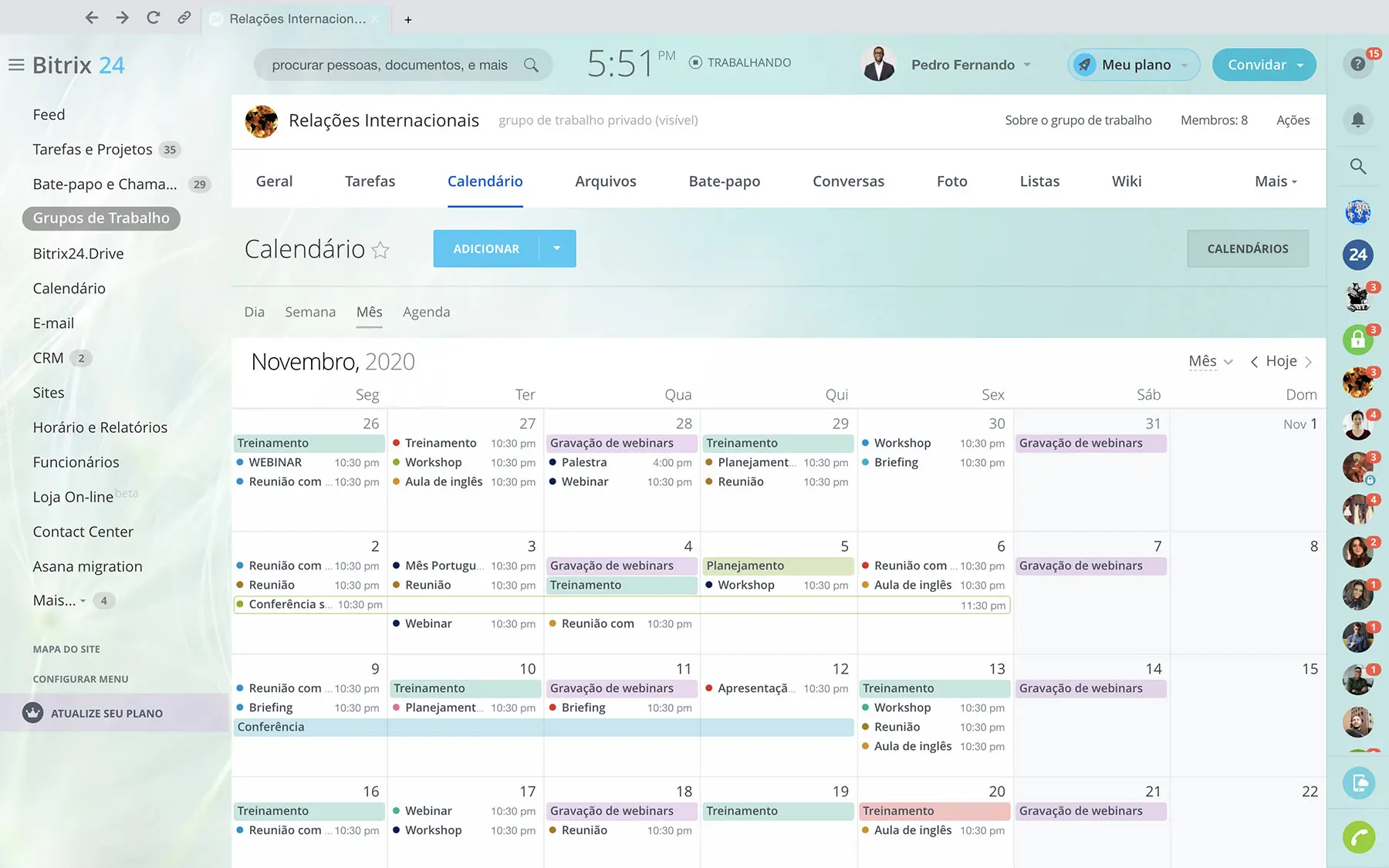Click the CALENDÁRIOS button
Image resolution: width=1389 pixels, height=868 pixels.
[x=1247, y=248]
